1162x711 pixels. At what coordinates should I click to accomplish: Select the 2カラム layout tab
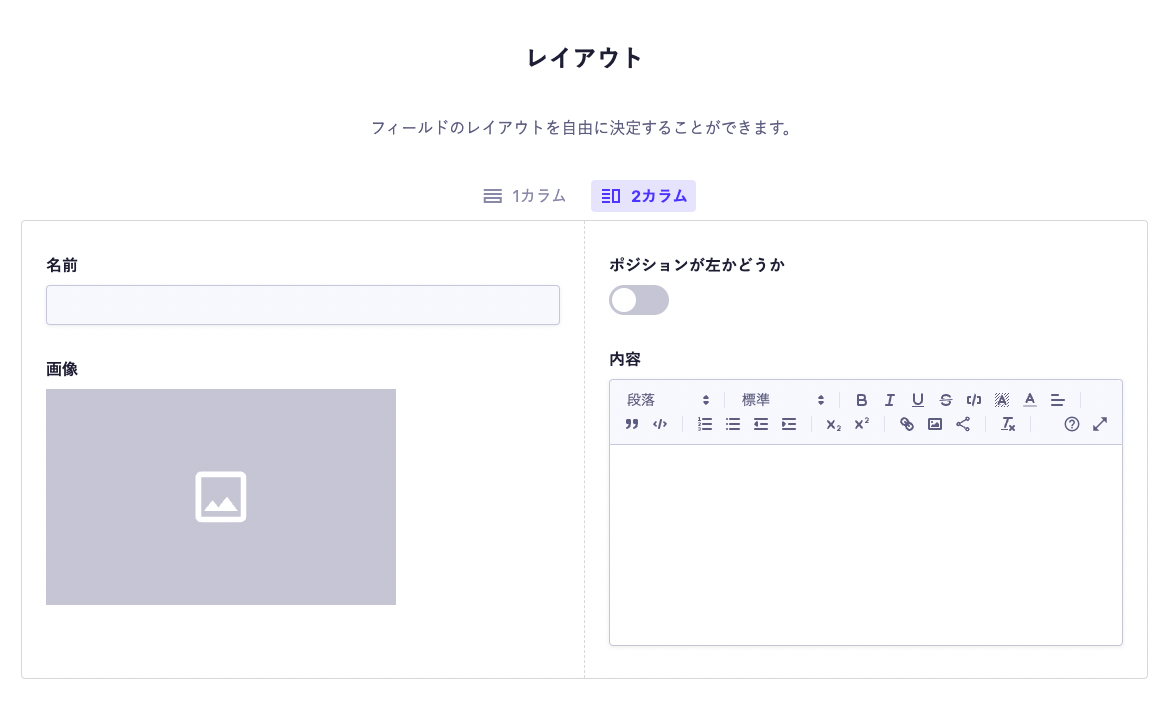pyautogui.click(x=643, y=196)
